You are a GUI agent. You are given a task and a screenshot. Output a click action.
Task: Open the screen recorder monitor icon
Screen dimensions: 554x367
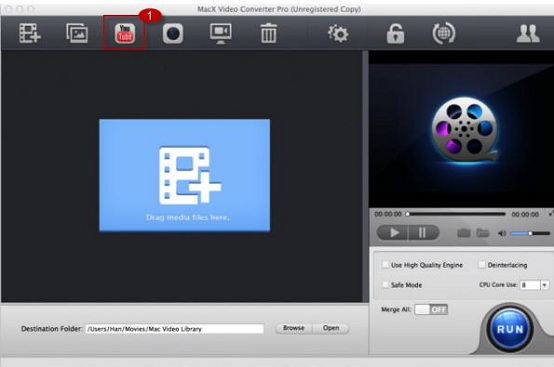(x=220, y=34)
